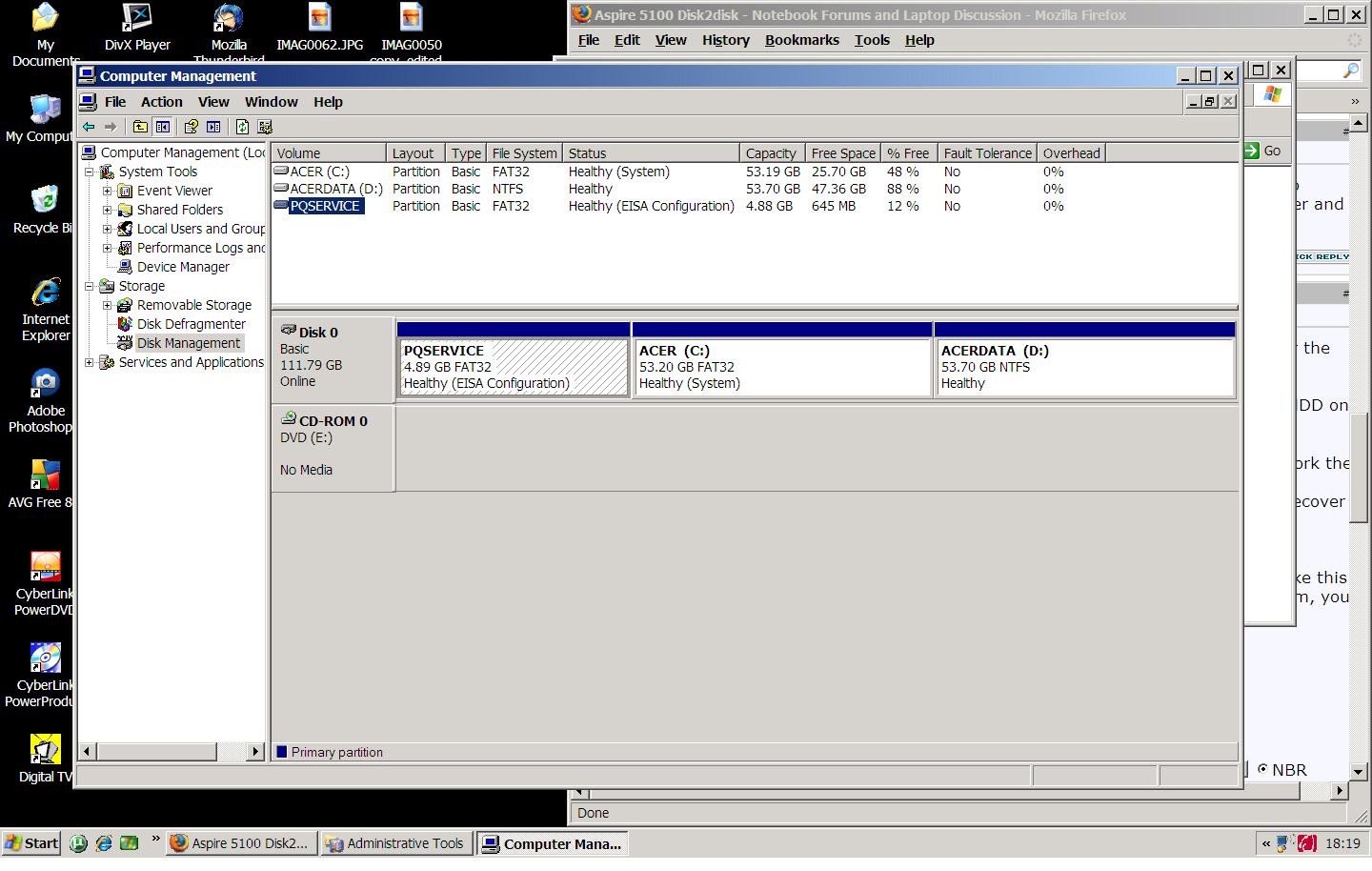Open CyberLink PowerDVD desktop icon
Image resolution: width=1372 pixels, height=871 pixels.
pyautogui.click(x=44, y=584)
